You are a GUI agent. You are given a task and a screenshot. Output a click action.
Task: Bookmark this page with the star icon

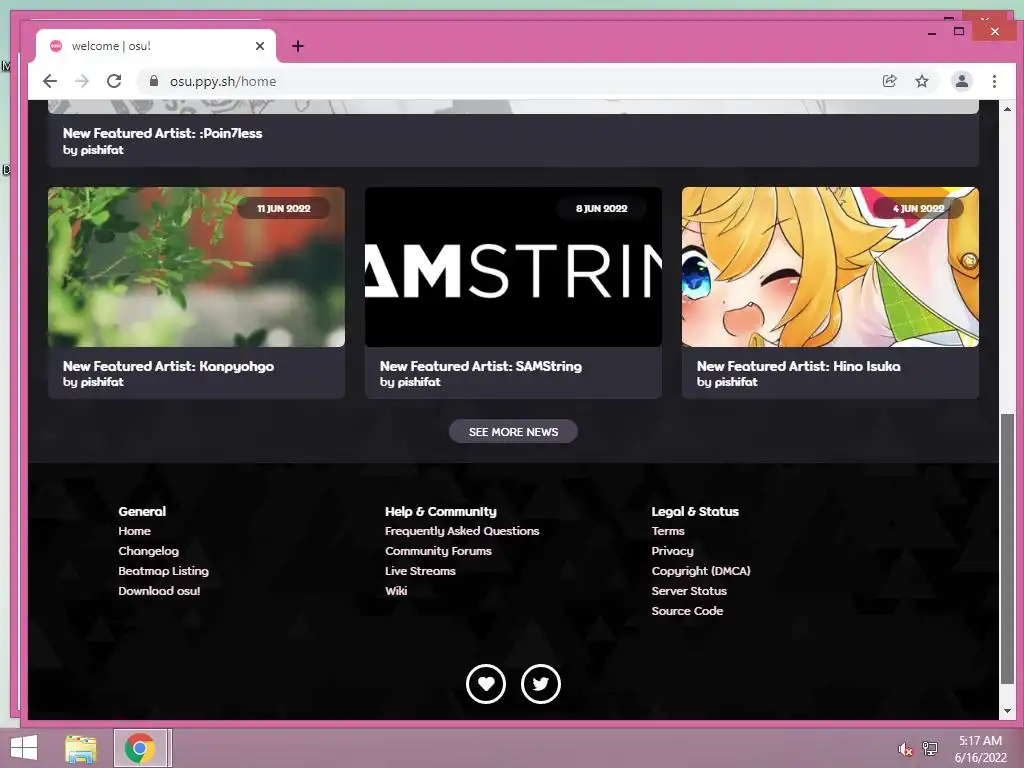click(921, 81)
